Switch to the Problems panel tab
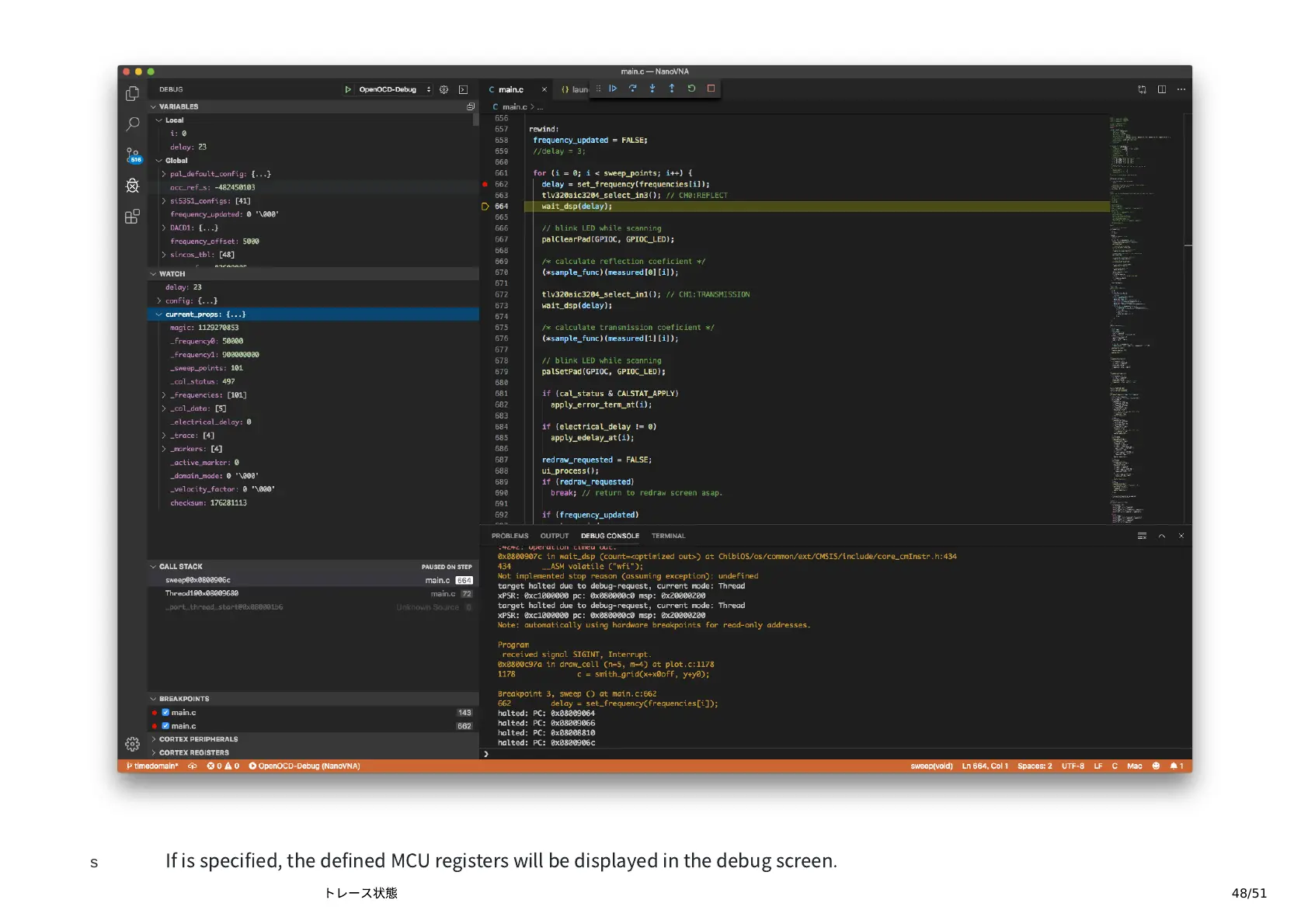Viewport: 1308px width, 924px height. [510, 536]
